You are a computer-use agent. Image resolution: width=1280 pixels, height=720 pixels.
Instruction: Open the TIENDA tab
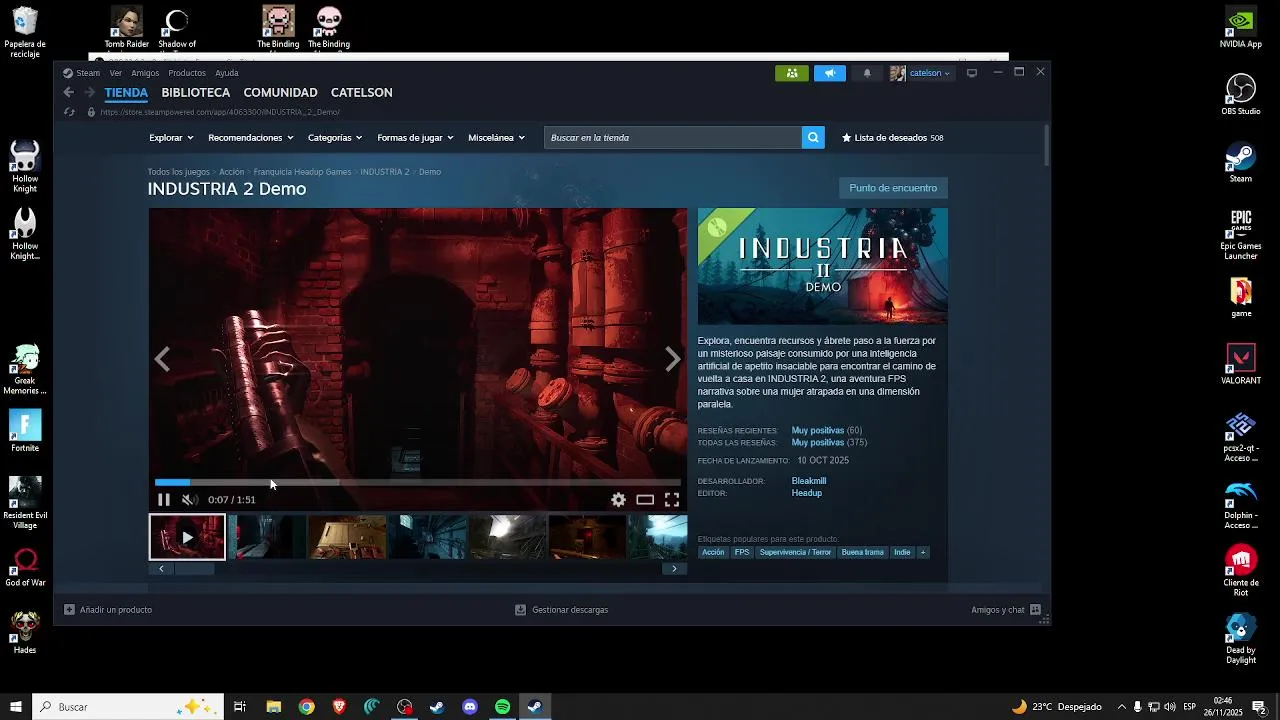tap(126, 92)
